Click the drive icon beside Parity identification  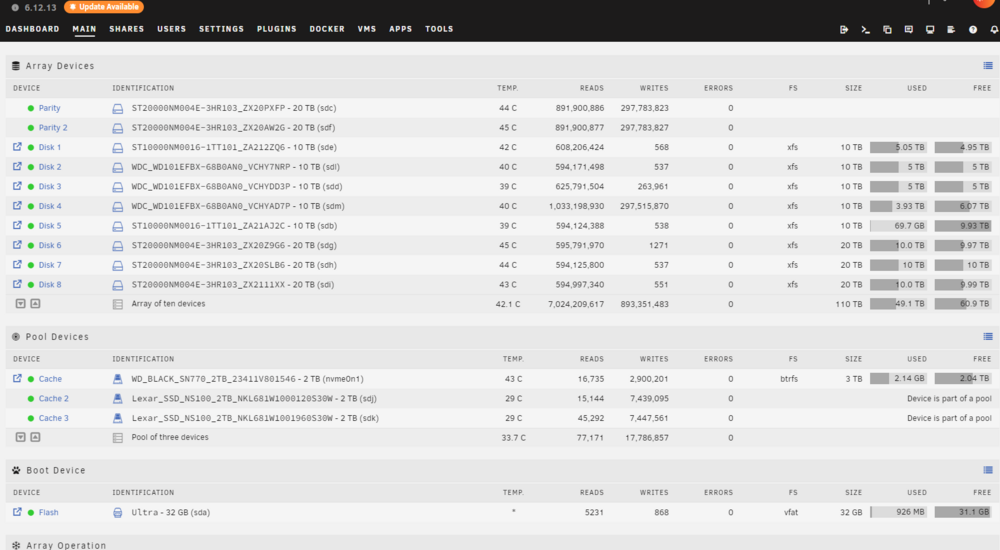click(117, 108)
